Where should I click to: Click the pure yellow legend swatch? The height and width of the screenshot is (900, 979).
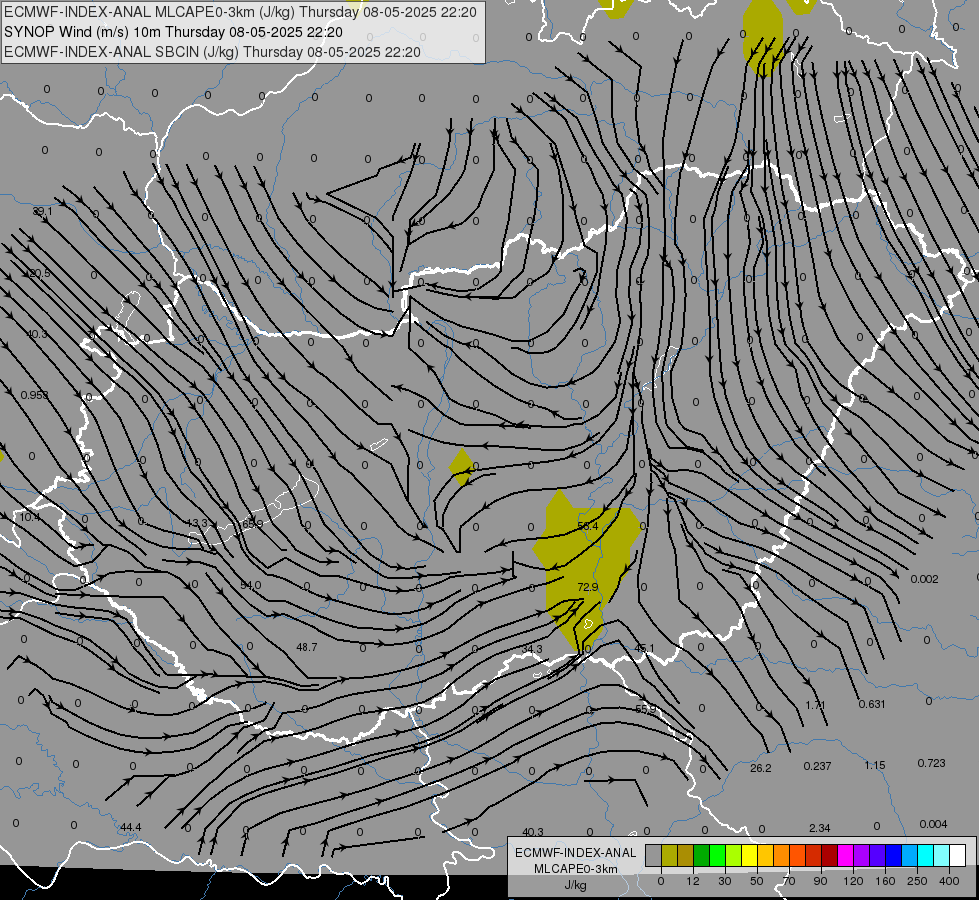pos(750,855)
